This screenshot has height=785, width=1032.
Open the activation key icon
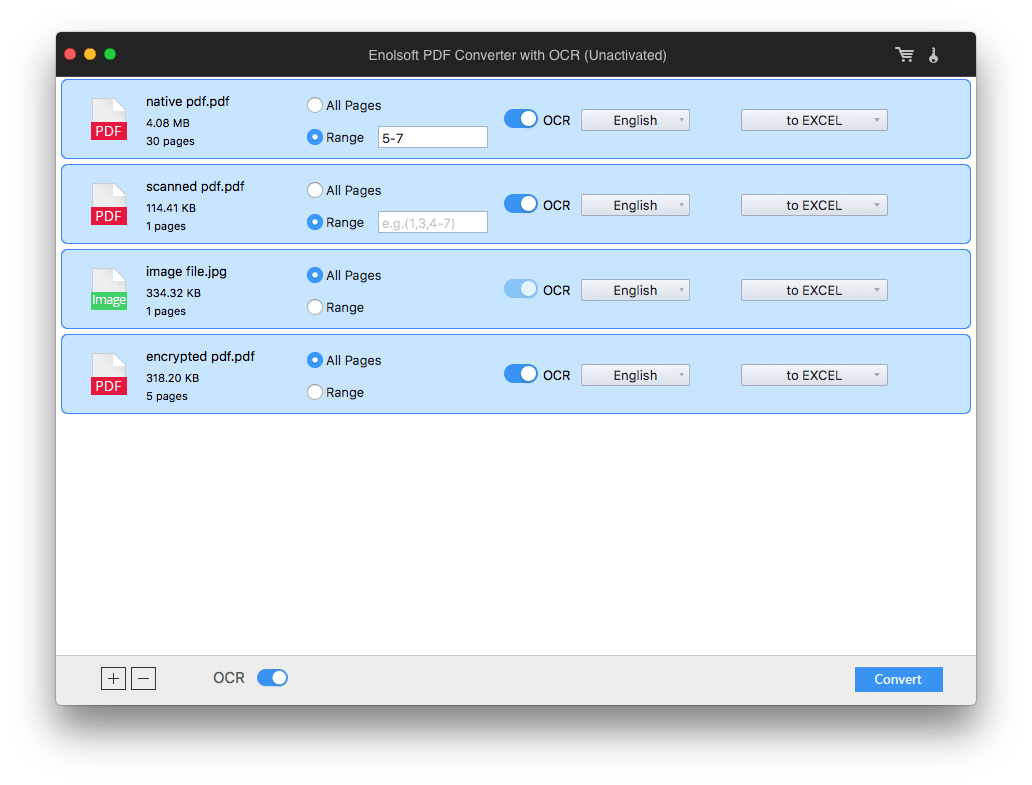[x=933, y=55]
